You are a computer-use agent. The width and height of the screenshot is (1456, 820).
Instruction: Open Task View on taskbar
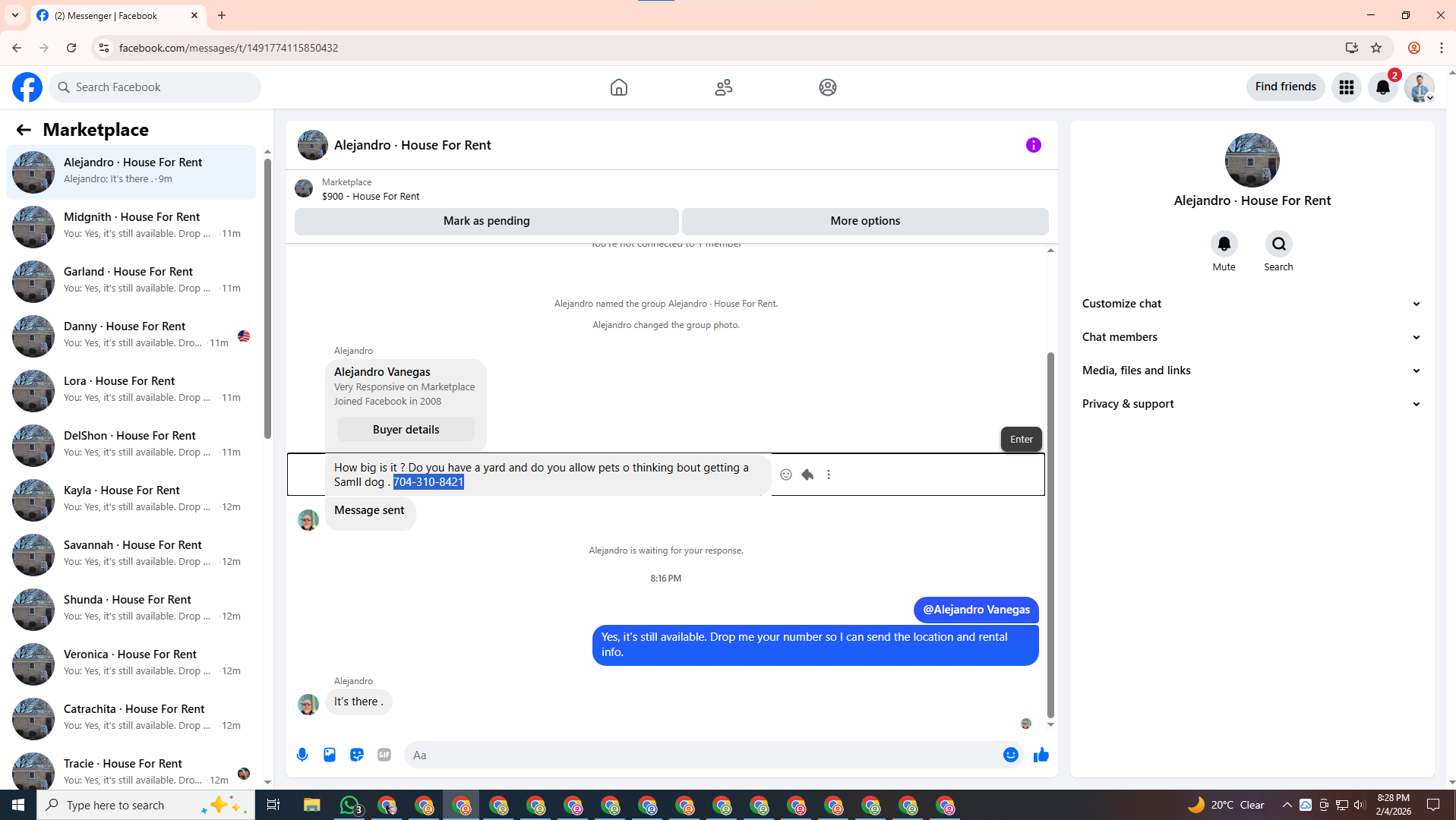click(x=273, y=805)
